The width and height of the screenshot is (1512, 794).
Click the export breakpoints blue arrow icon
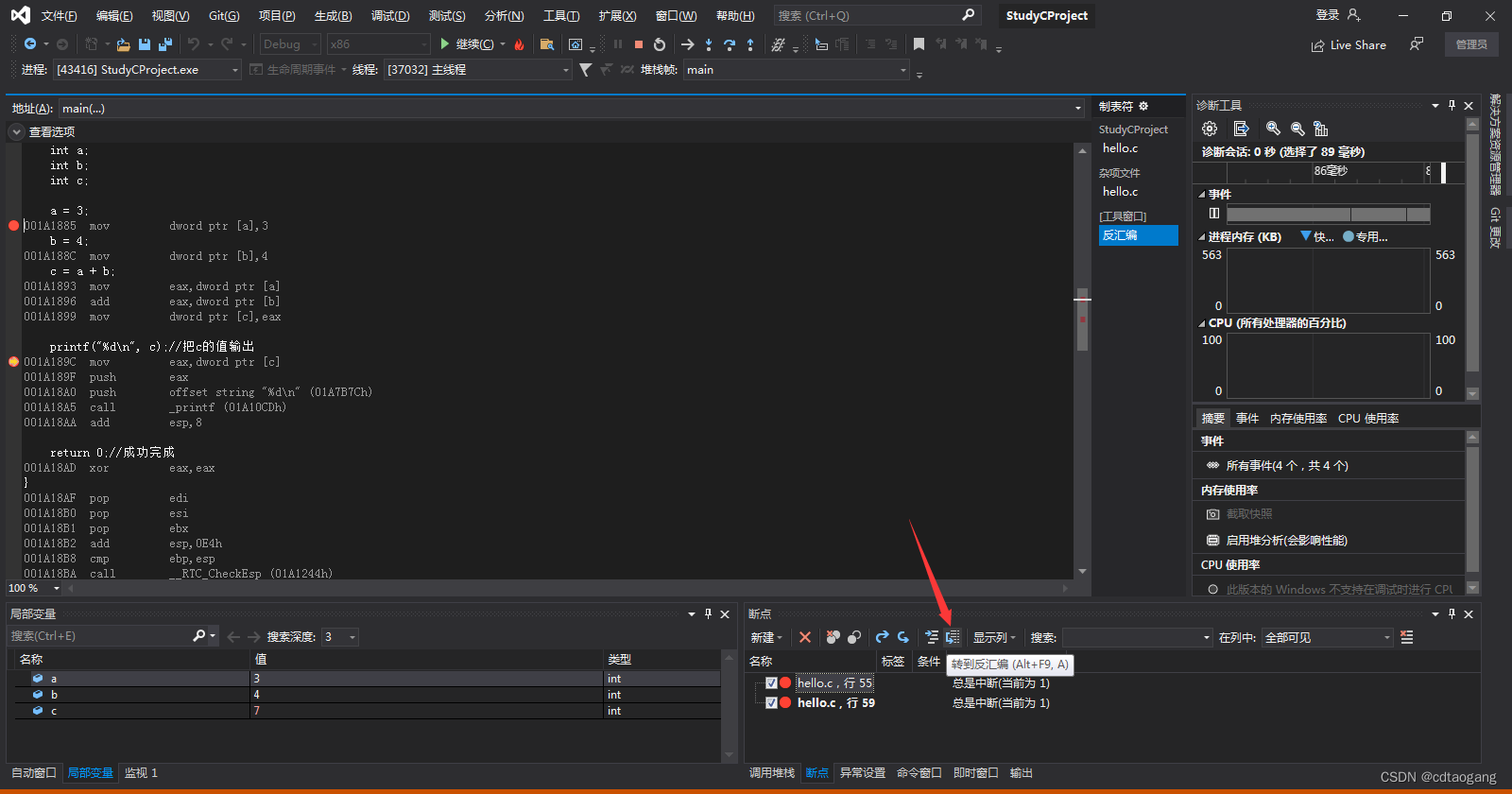point(882,637)
